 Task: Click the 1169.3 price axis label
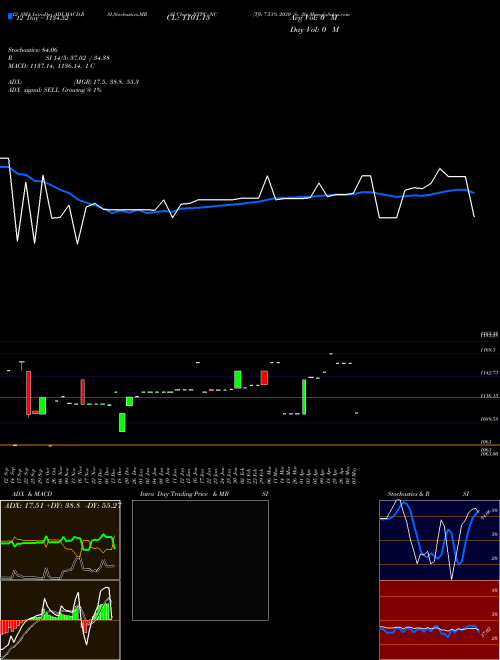pyautogui.click(x=489, y=350)
